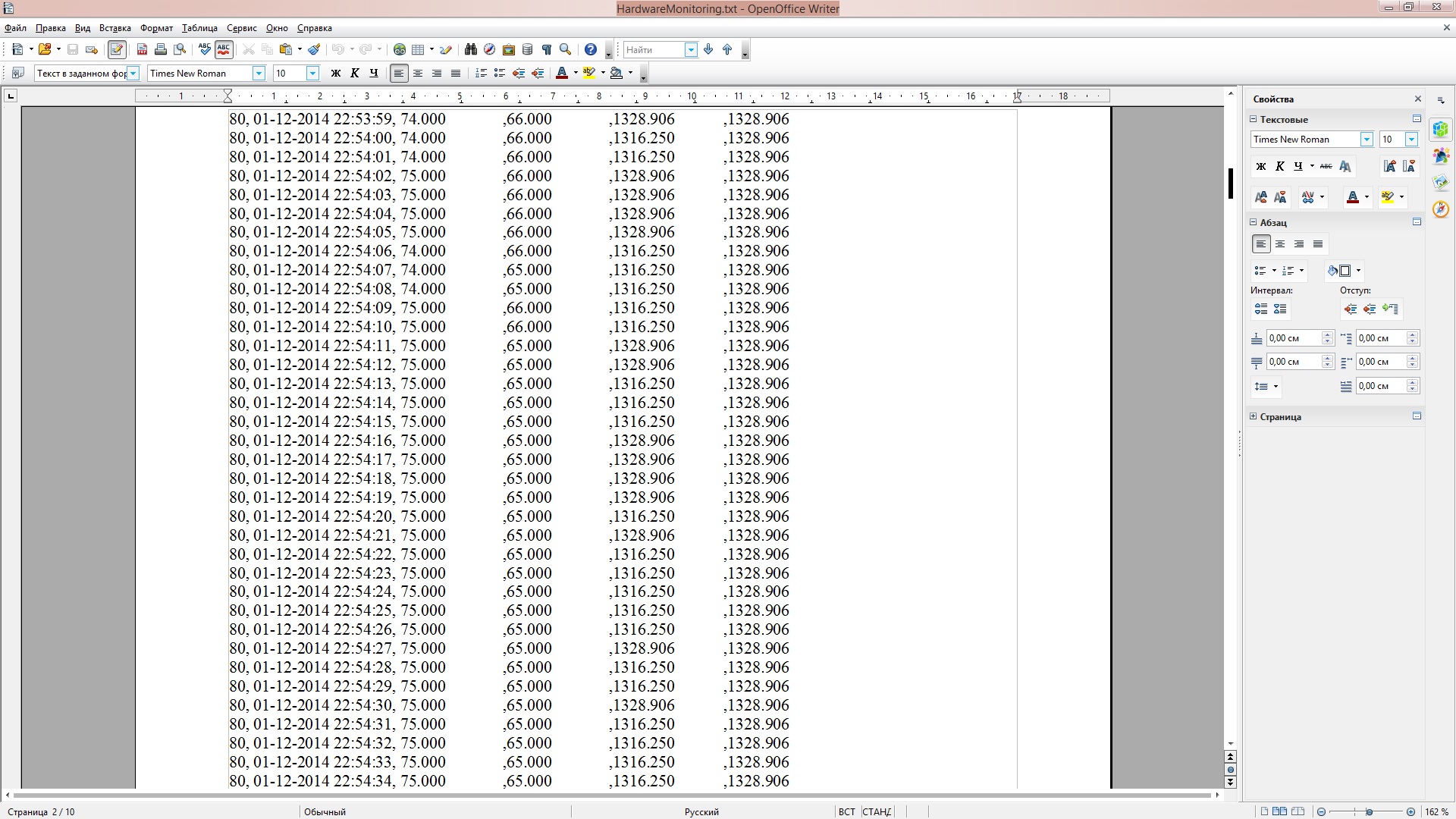1456x819 pixels.
Task: Open the Сервис menu
Action: pos(241,28)
